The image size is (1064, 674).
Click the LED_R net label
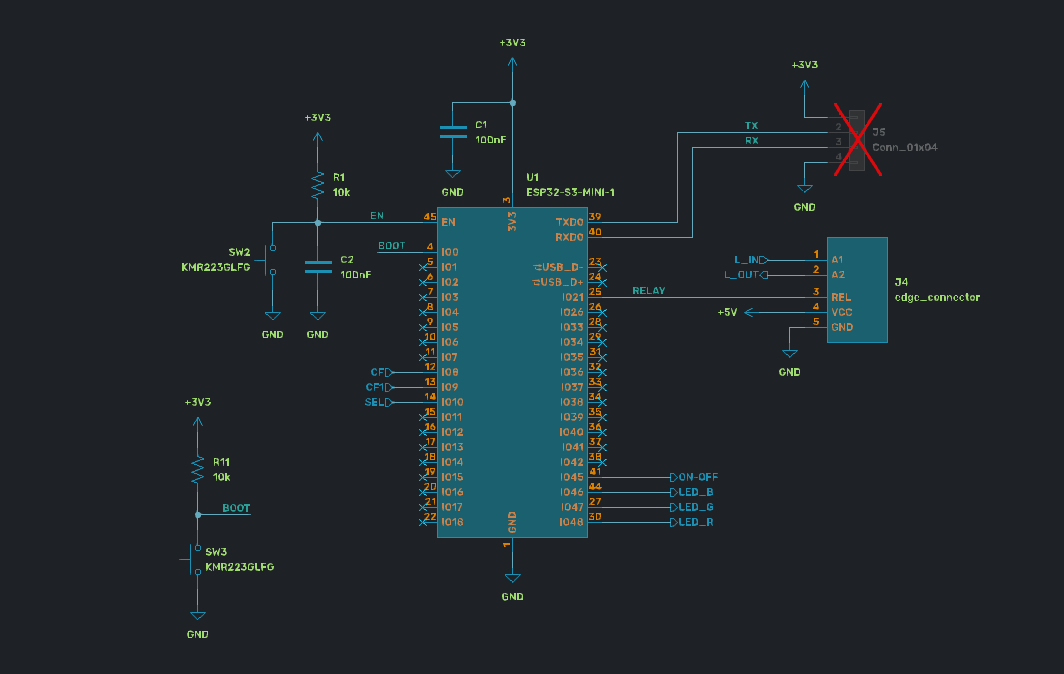(x=695, y=522)
